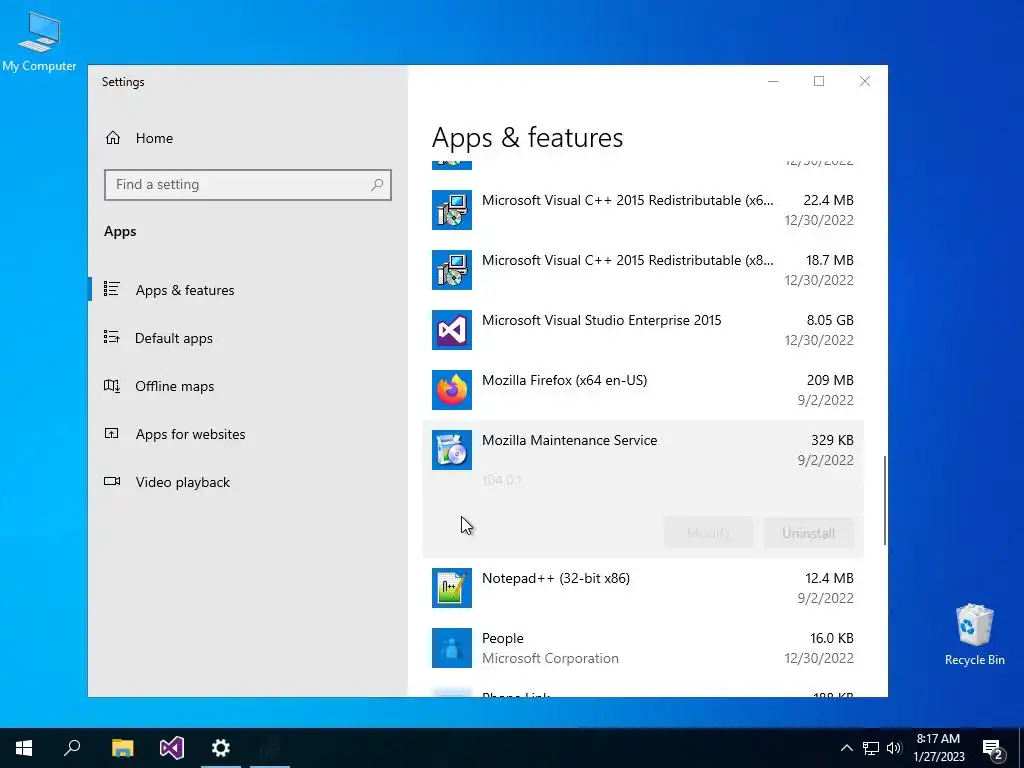Click the Mozilla Maintenance Service app icon

click(x=452, y=450)
